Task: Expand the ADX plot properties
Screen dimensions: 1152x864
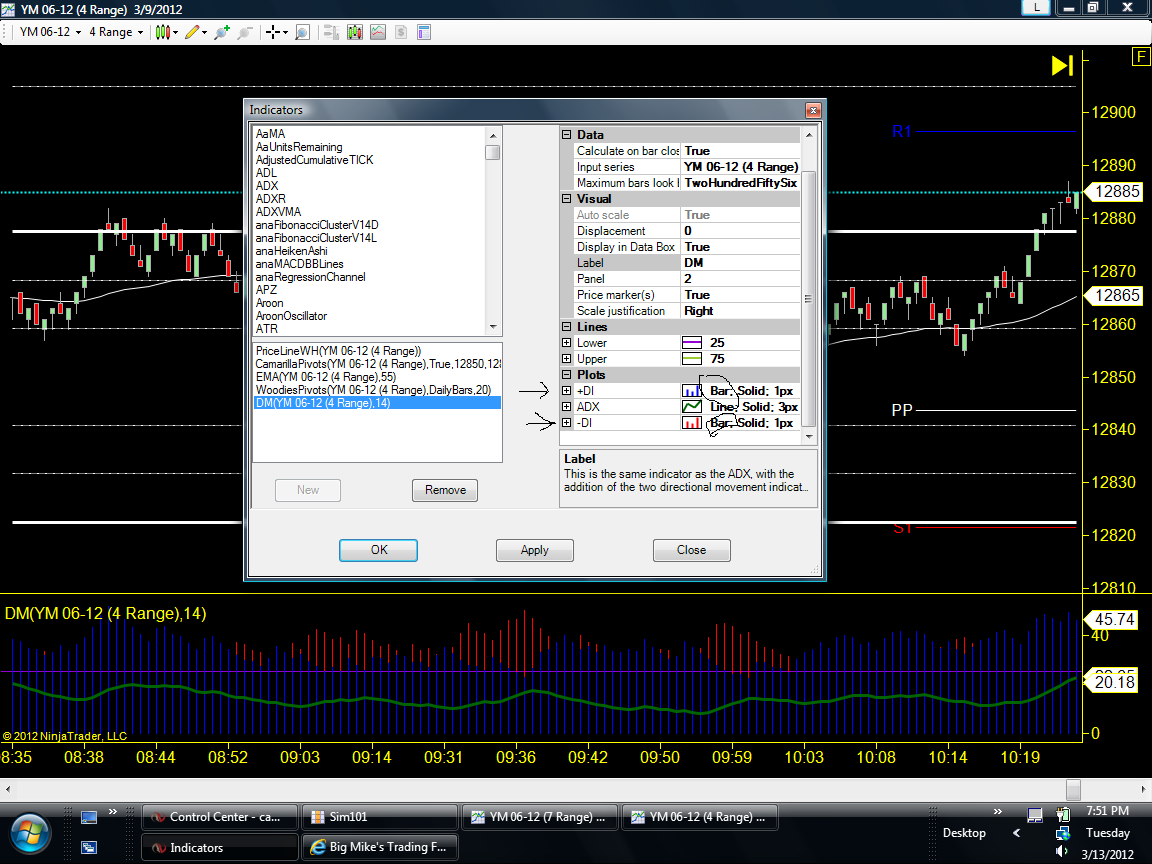Action: pyautogui.click(x=566, y=407)
